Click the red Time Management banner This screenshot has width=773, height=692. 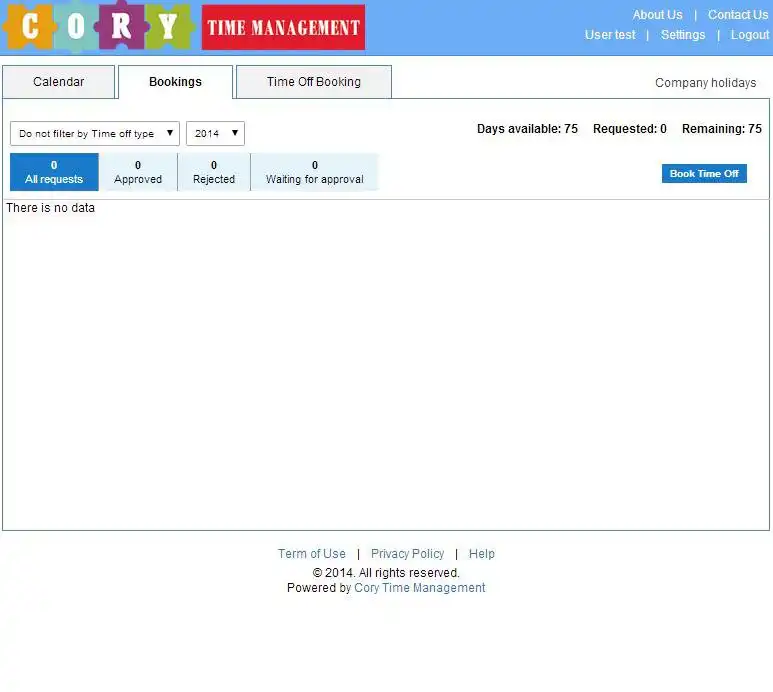(283, 28)
